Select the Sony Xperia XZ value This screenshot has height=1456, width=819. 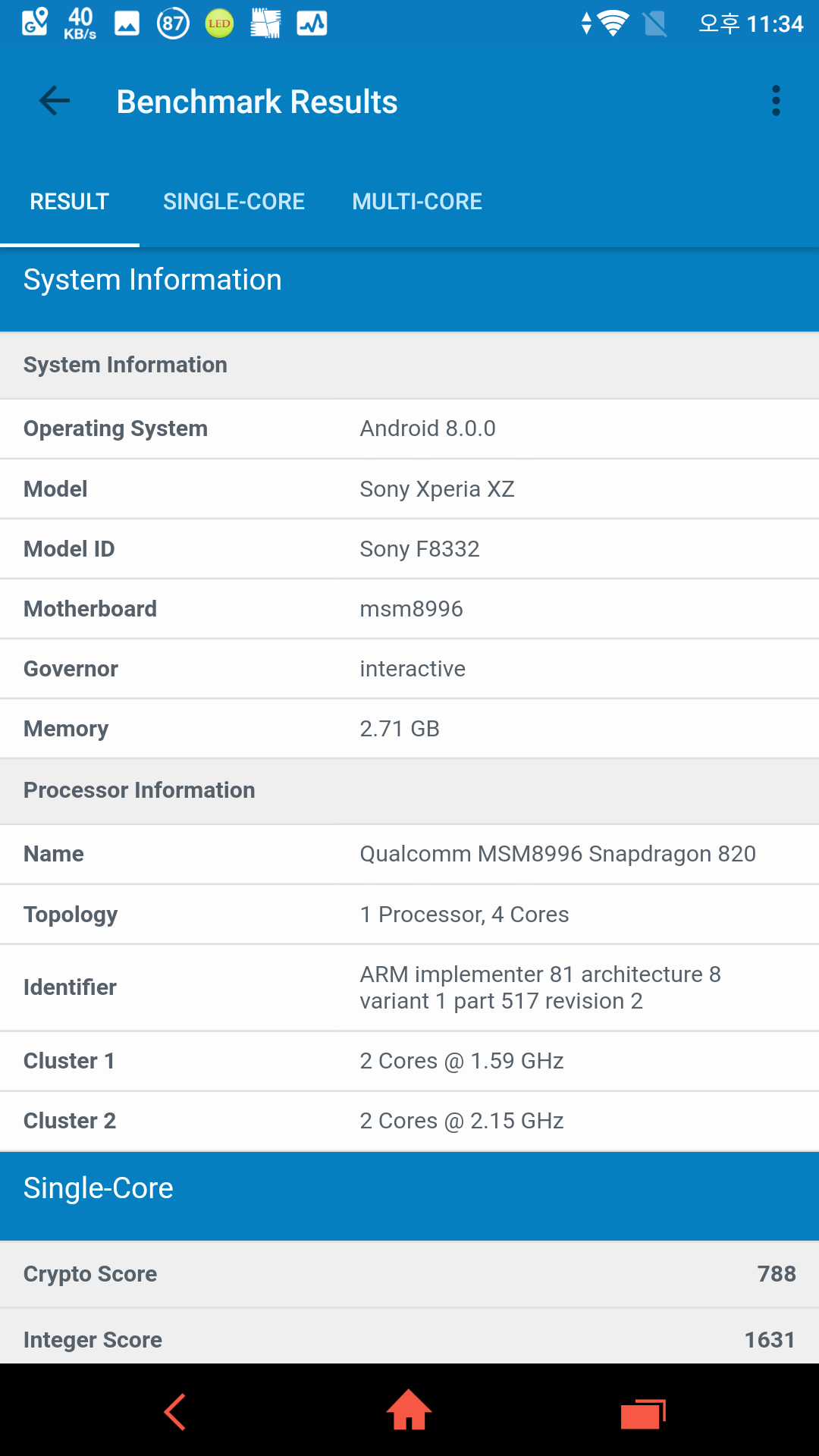(x=437, y=489)
